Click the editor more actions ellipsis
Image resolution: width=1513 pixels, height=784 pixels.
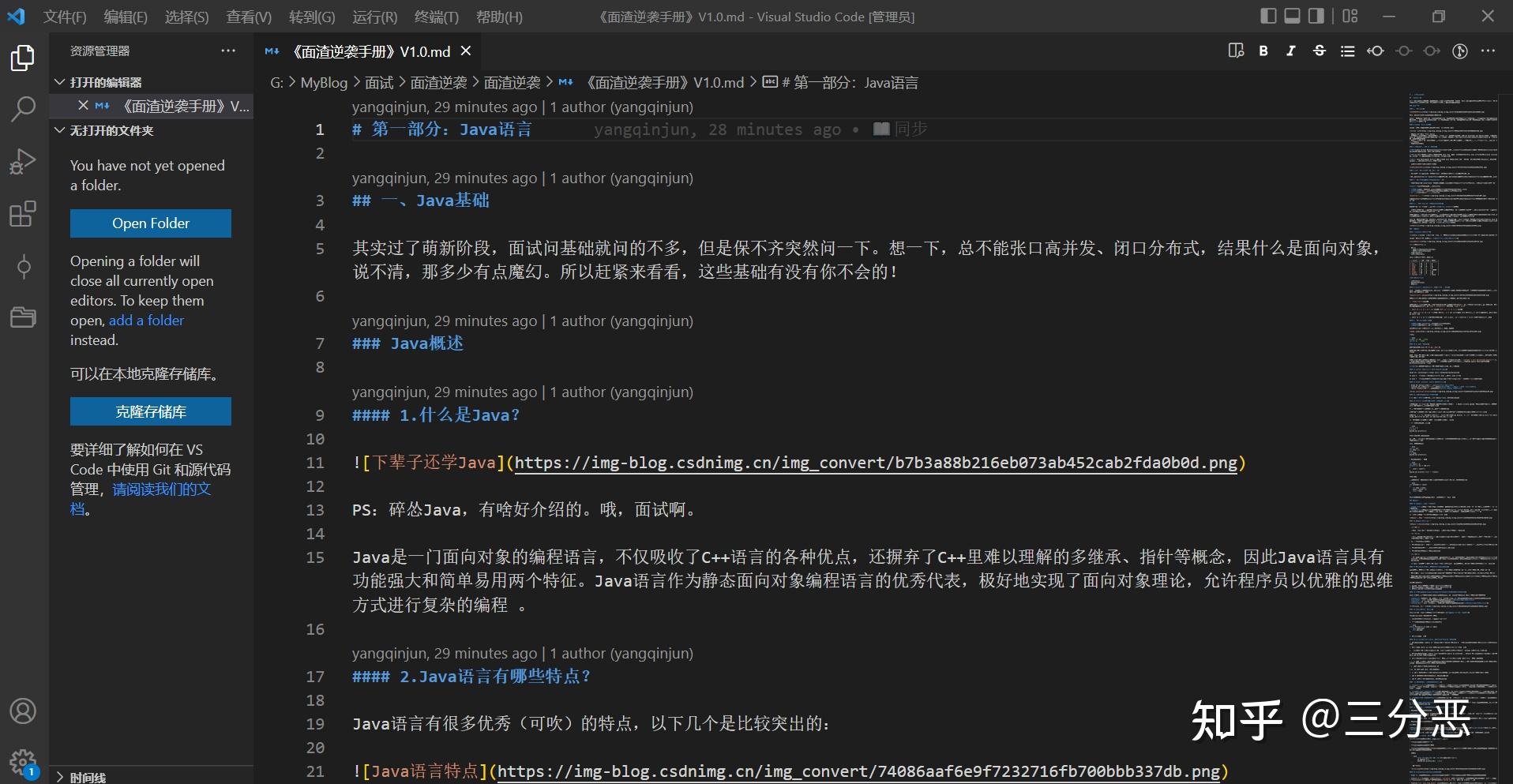tap(1489, 51)
